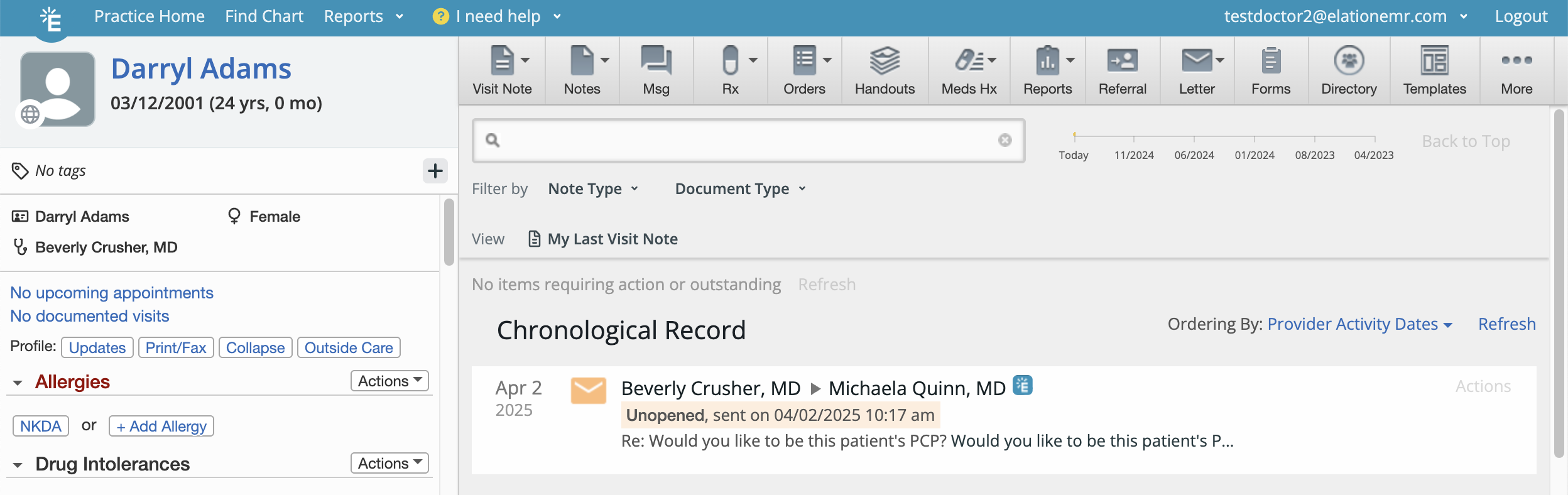Open the Directory toolbar icon
This screenshot has height=495, width=1568.
point(1349,61)
